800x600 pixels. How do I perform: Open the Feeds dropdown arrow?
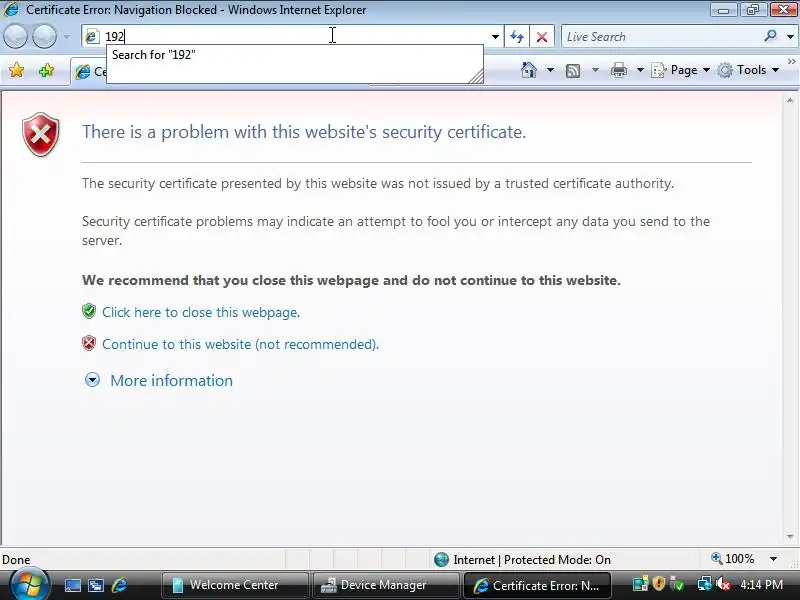595,70
